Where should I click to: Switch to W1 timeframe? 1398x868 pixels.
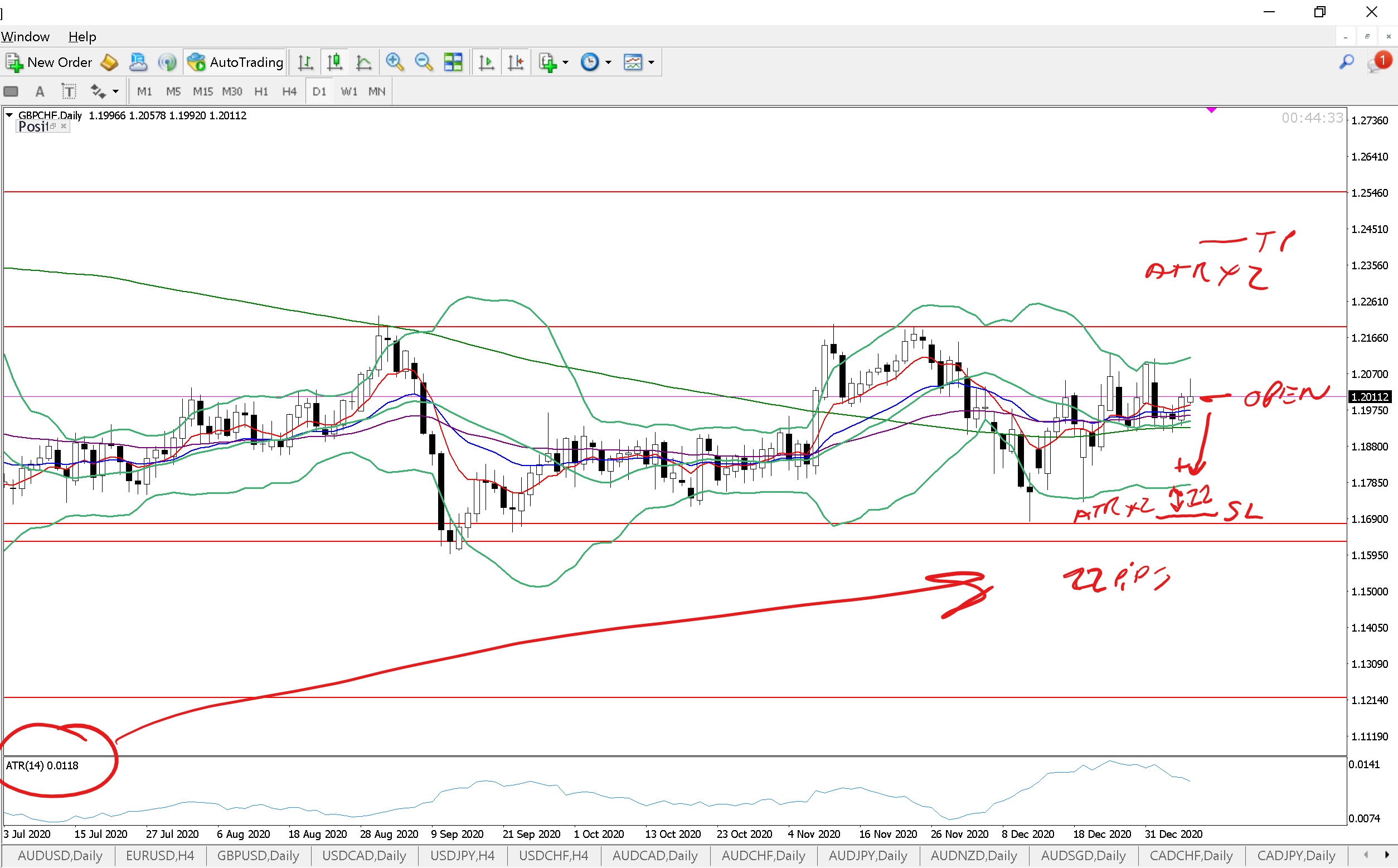[349, 91]
